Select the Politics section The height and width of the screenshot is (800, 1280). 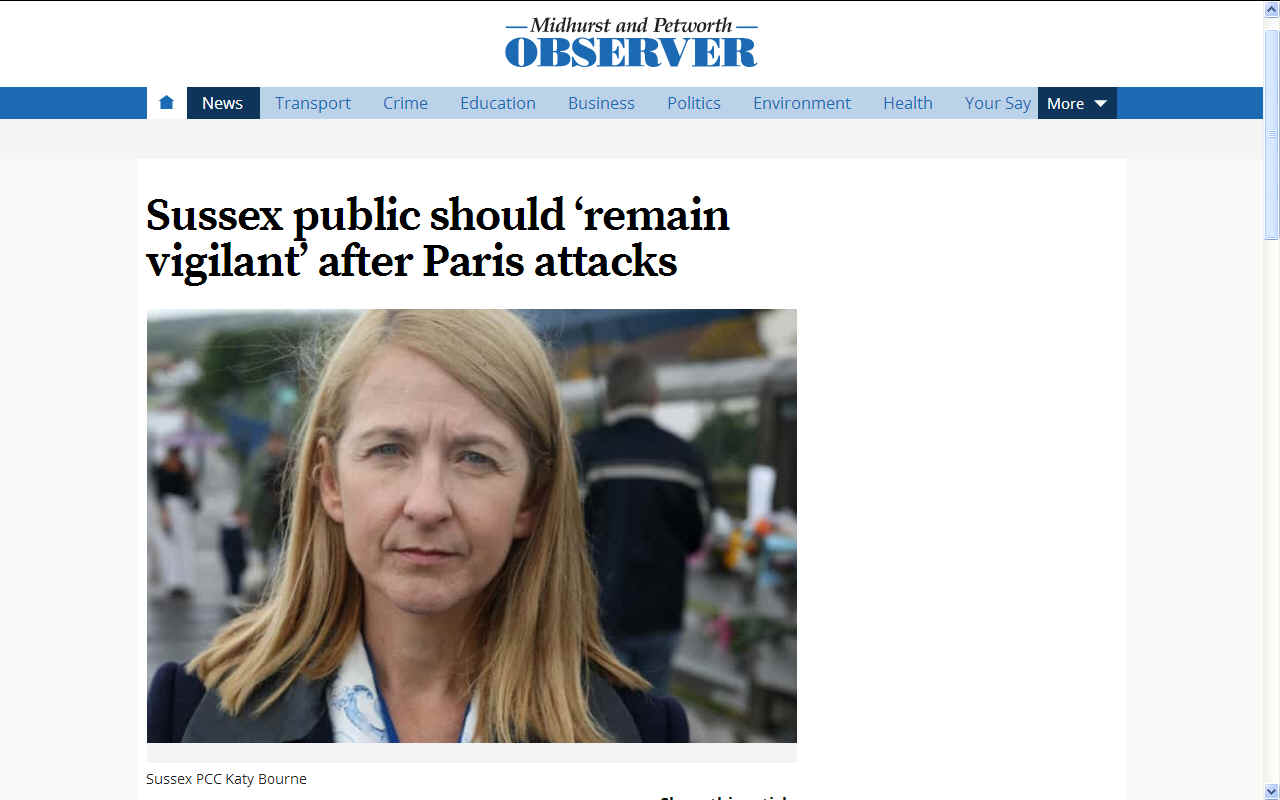(x=694, y=103)
